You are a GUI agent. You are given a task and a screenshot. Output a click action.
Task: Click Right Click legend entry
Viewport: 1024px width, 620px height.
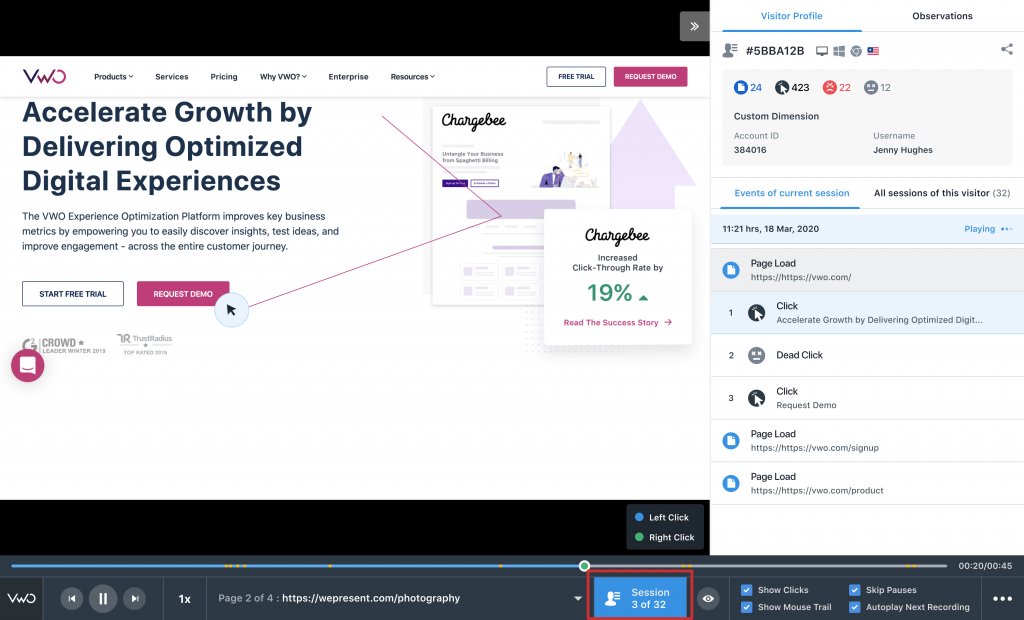coord(664,538)
